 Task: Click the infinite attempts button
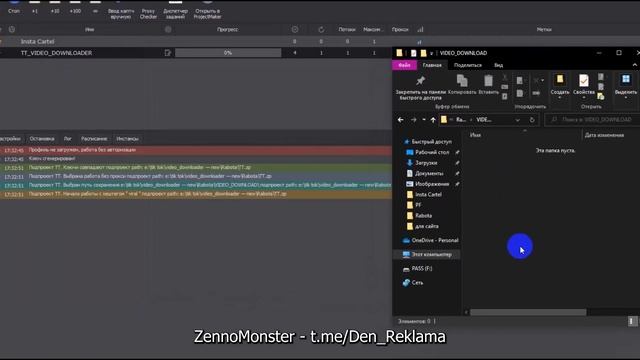tap(95, 7)
